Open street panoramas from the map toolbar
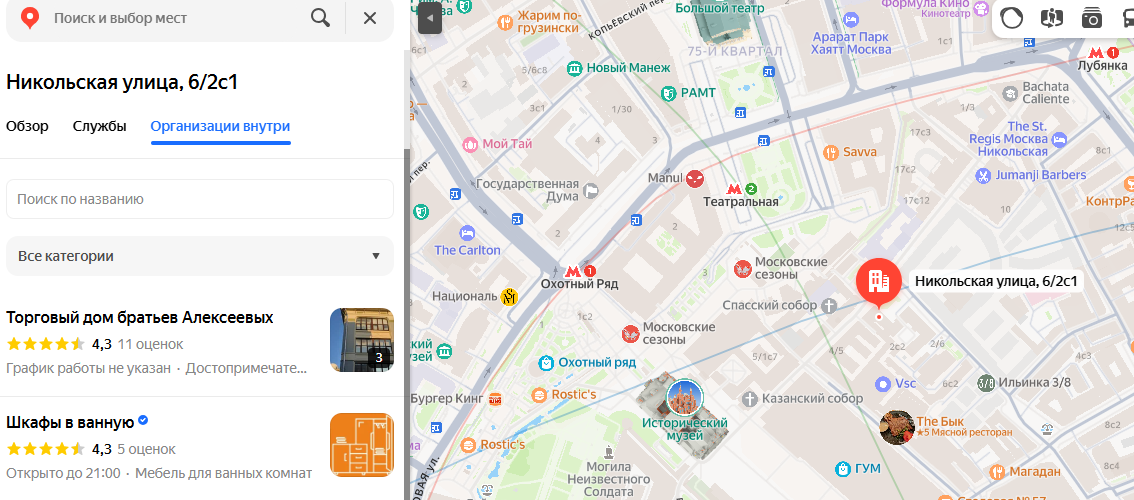This screenshot has width=1134, height=500. tap(1051, 18)
